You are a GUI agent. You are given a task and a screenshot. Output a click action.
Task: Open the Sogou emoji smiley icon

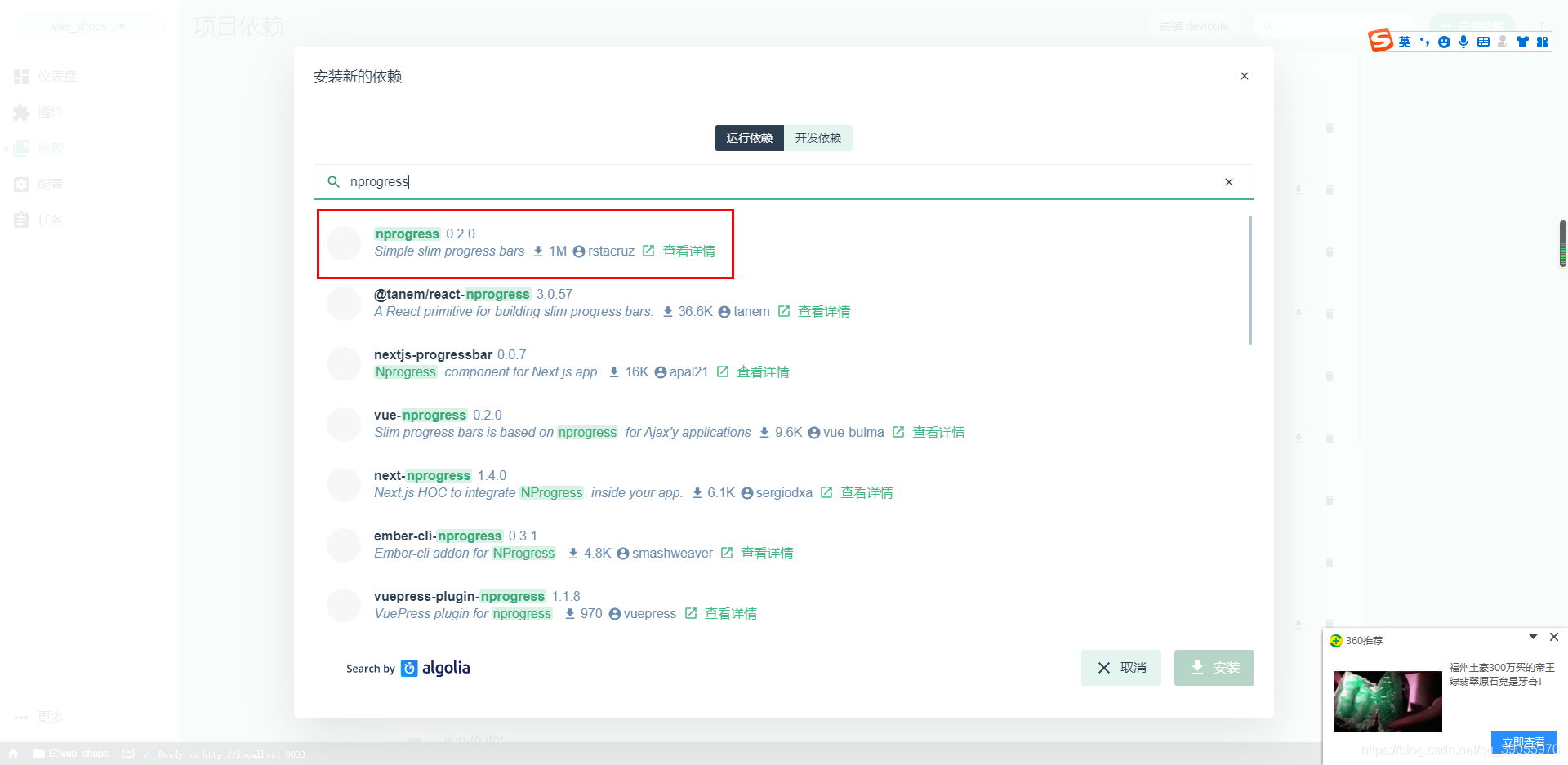pyautogui.click(x=1444, y=42)
